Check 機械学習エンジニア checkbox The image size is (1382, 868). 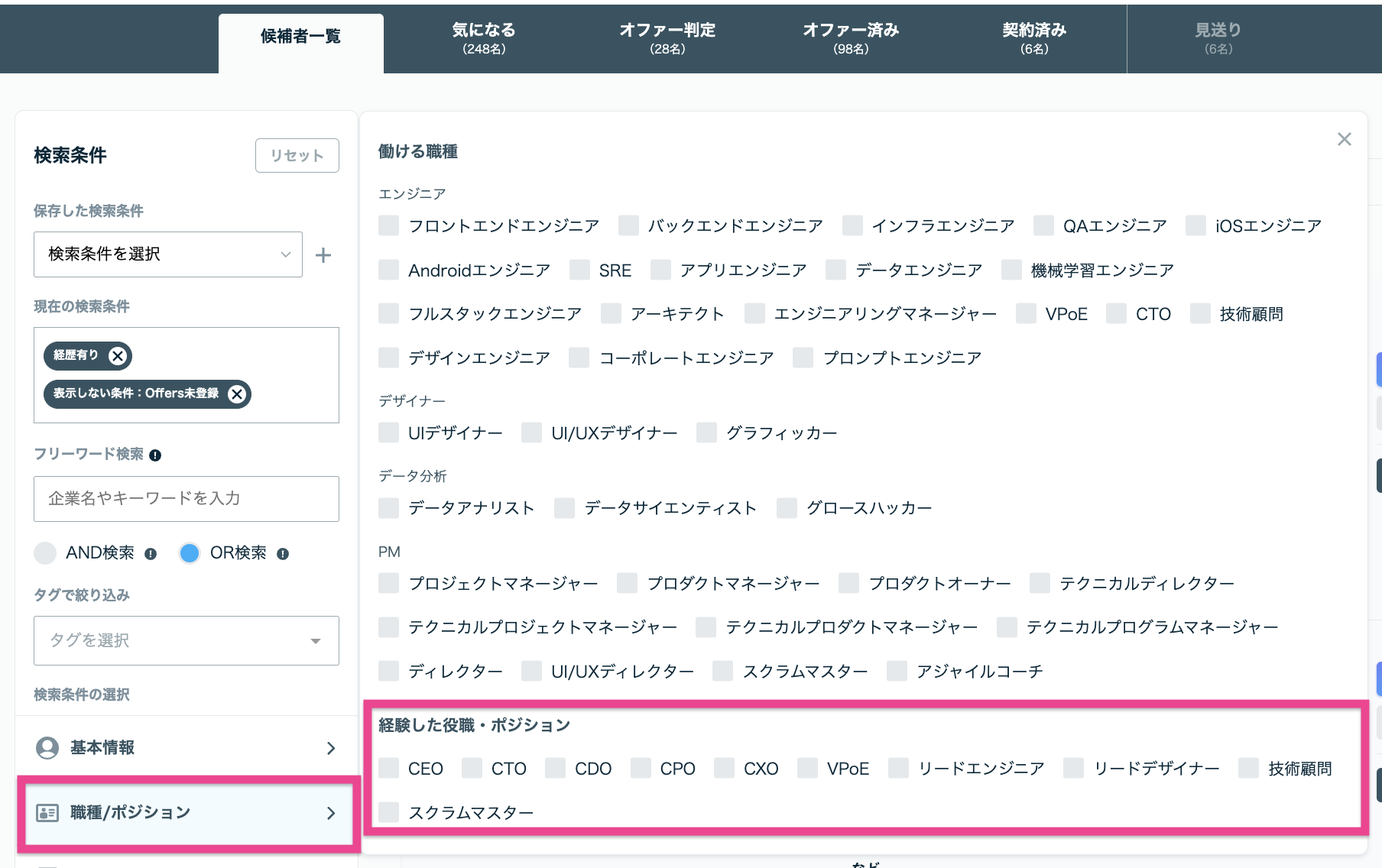(1012, 270)
